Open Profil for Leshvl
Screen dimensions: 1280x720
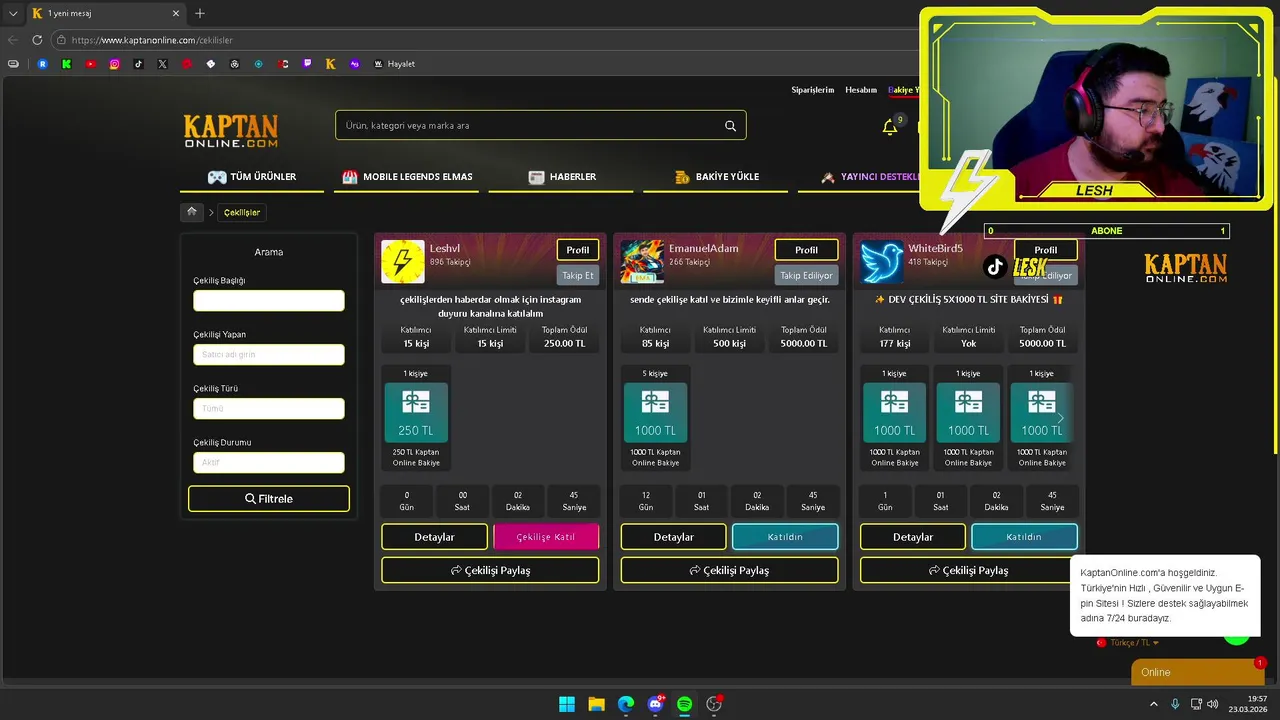point(578,250)
